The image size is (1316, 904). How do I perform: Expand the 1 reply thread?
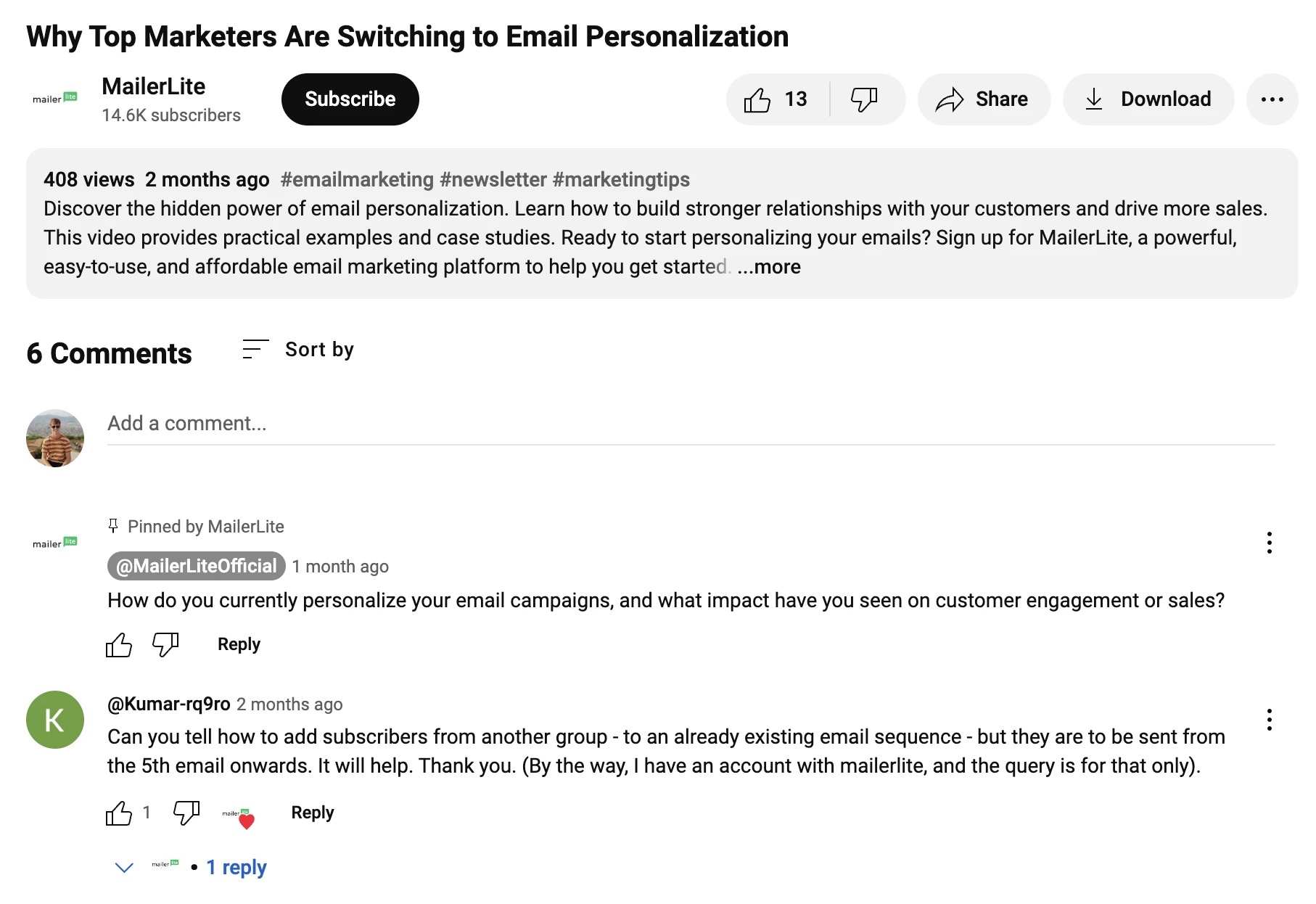tap(236, 867)
